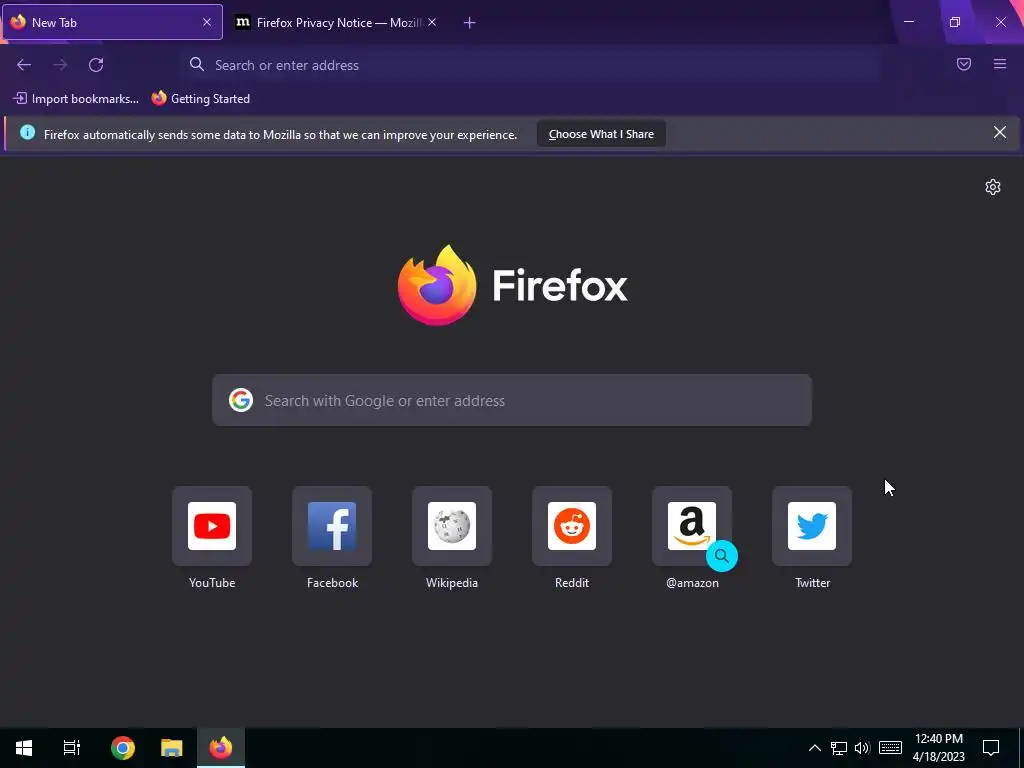The height and width of the screenshot is (768, 1024).
Task: Restore down the Firefox window
Action: pyautogui.click(x=955, y=22)
